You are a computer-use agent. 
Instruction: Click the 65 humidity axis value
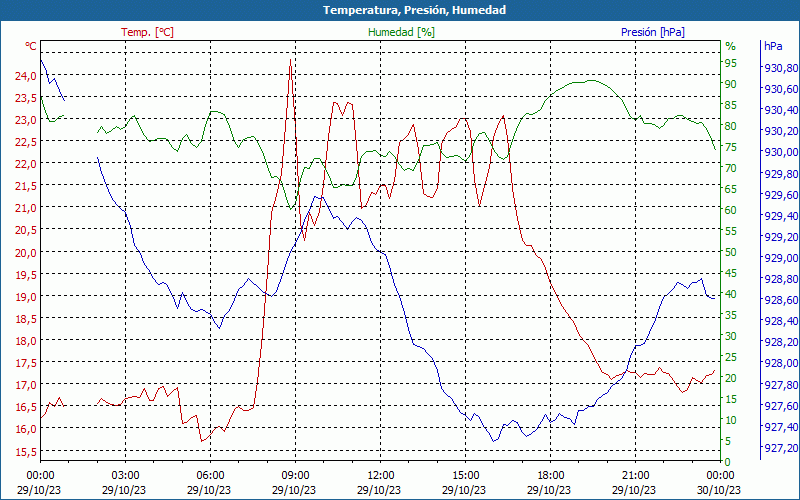[731, 189]
